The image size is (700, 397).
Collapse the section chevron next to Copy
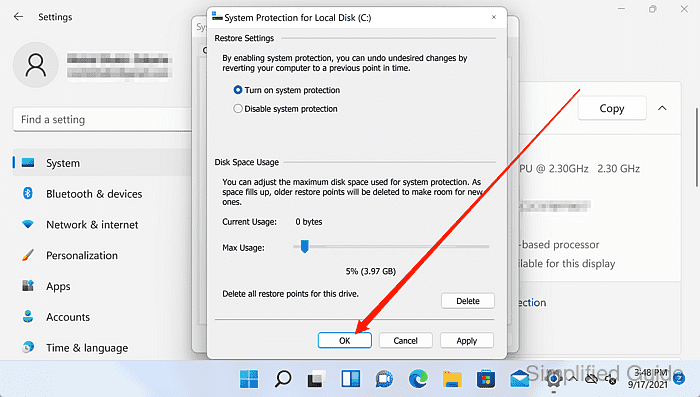(662, 108)
